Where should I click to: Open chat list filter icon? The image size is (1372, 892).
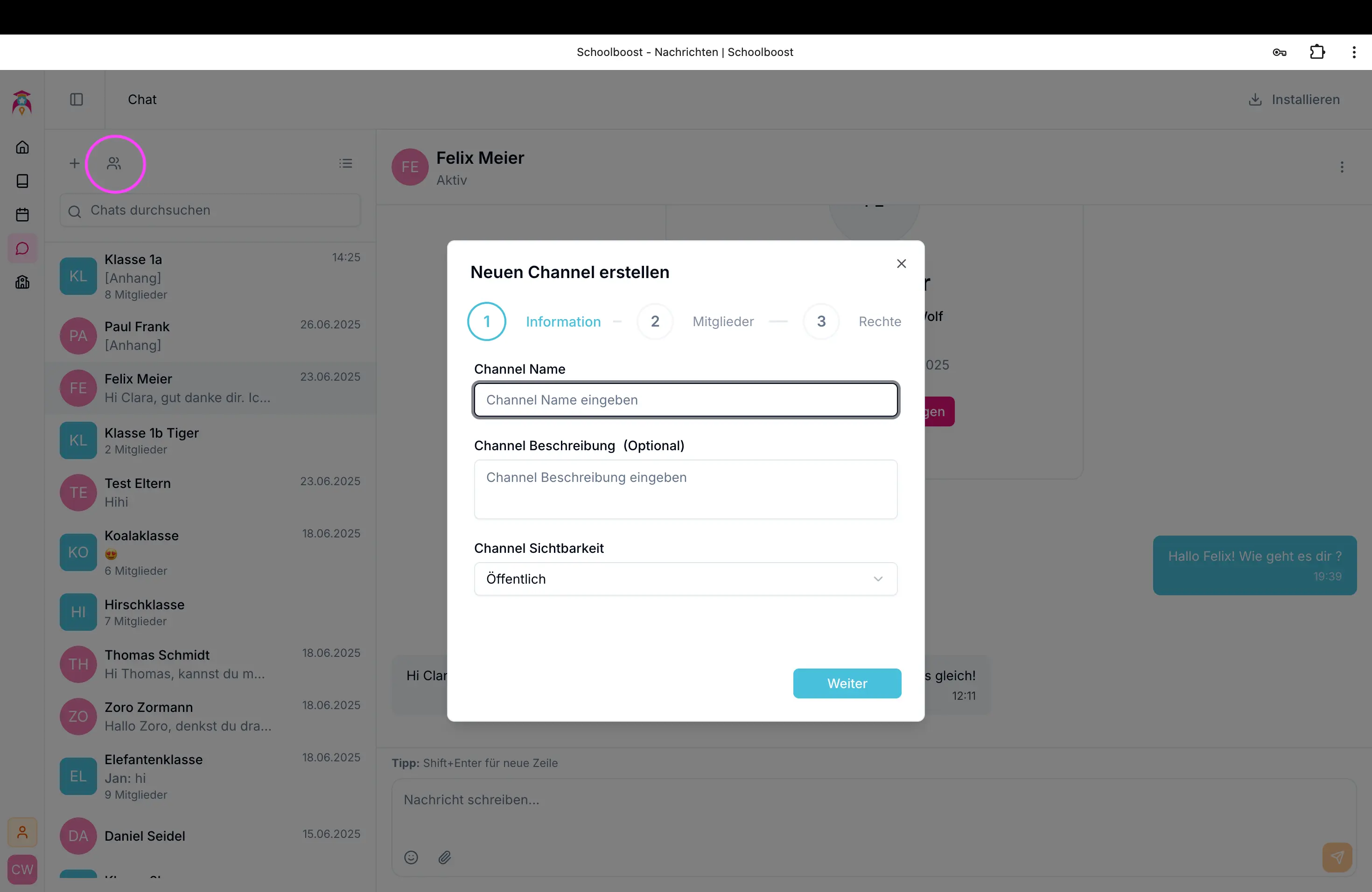click(345, 164)
